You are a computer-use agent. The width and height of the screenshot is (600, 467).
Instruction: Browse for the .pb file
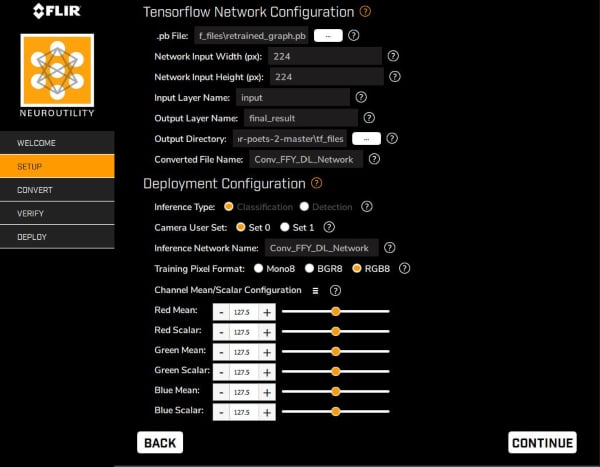(x=328, y=36)
